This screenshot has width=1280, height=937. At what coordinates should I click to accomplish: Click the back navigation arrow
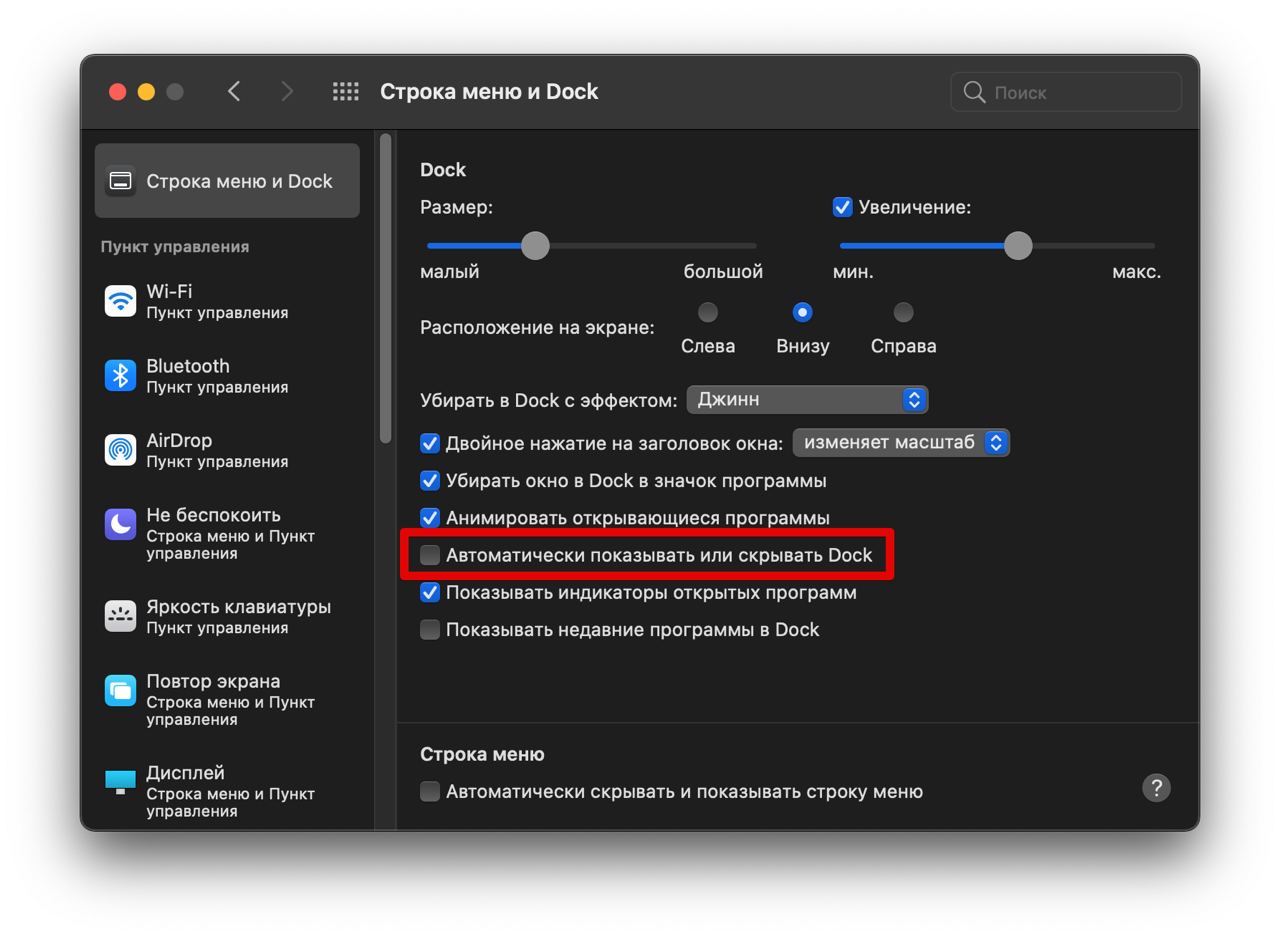point(234,92)
